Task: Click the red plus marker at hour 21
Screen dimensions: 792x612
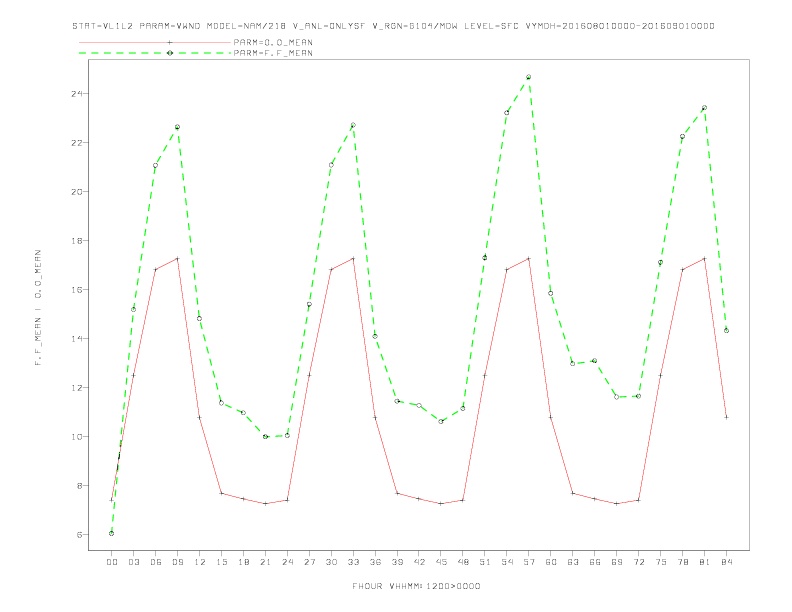Action: click(265, 503)
